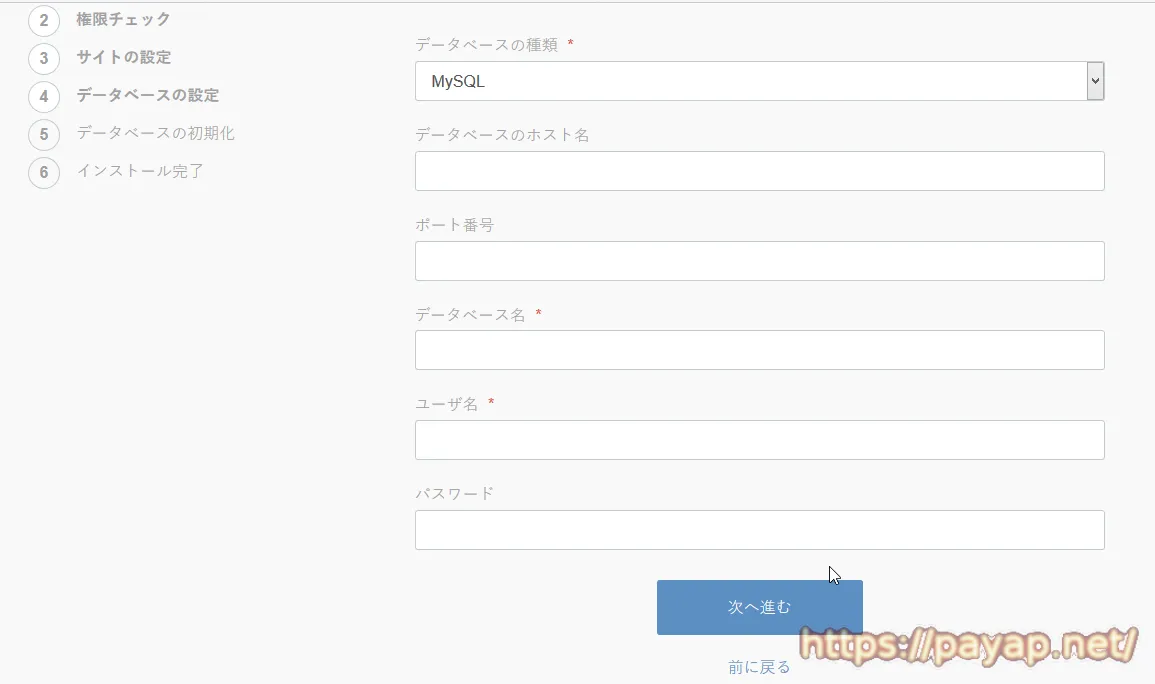Viewport: 1155px width, 684px height.
Task: Select the データベースの設定 step label
Action: [147, 95]
